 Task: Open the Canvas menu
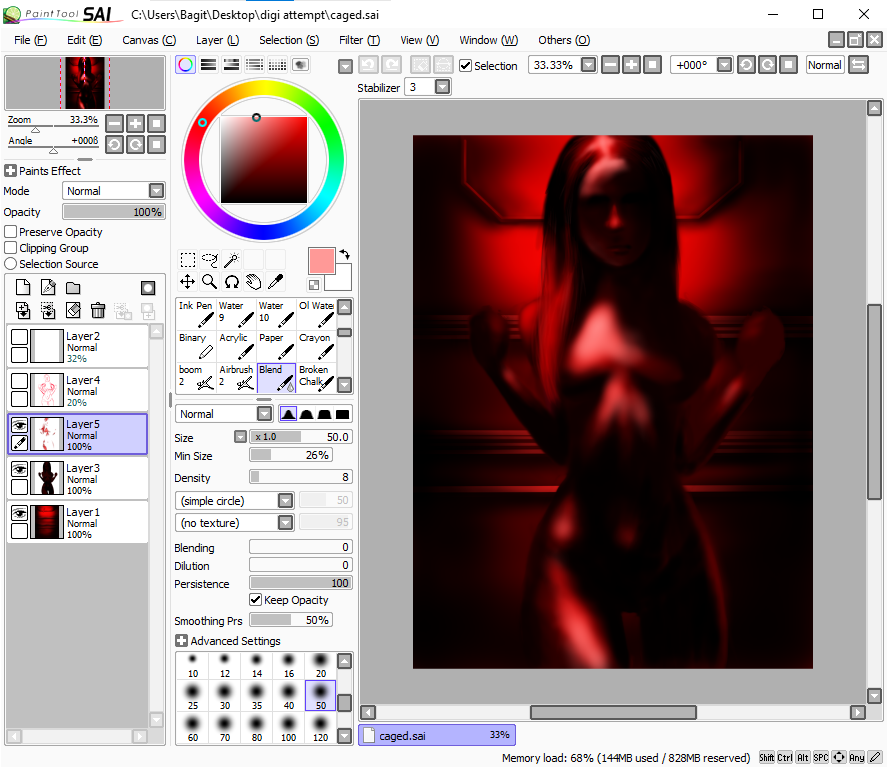[x=149, y=40]
